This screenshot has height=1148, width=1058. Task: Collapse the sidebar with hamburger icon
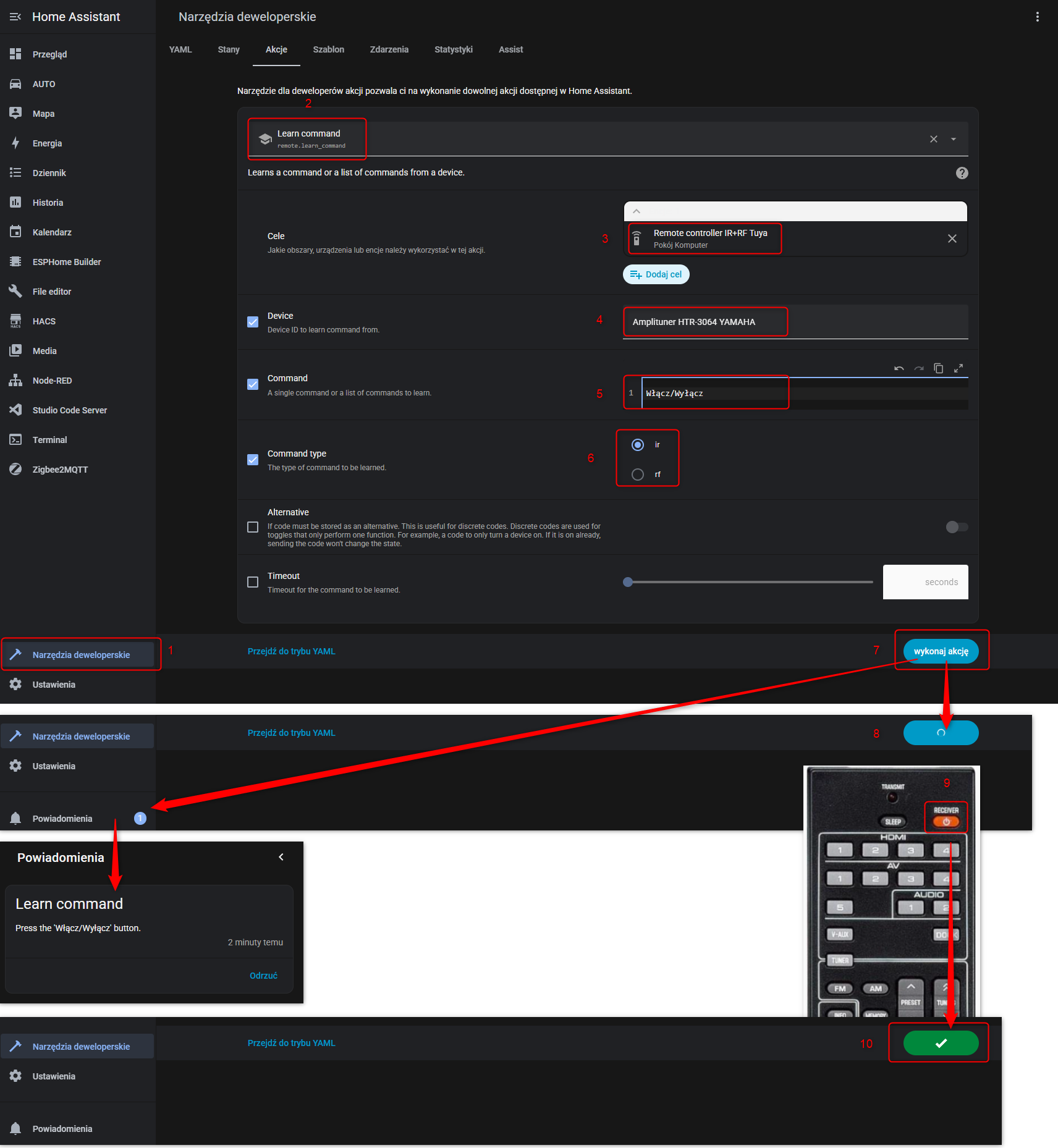tap(15, 17)
